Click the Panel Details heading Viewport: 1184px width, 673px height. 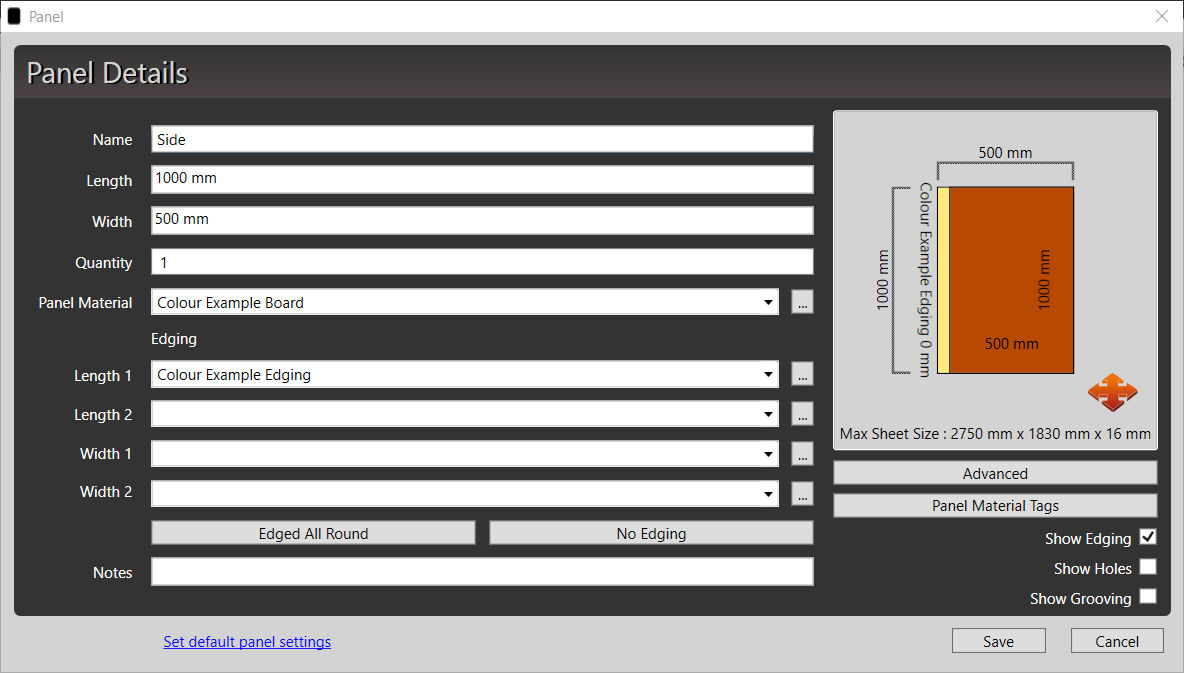point(107,73)
